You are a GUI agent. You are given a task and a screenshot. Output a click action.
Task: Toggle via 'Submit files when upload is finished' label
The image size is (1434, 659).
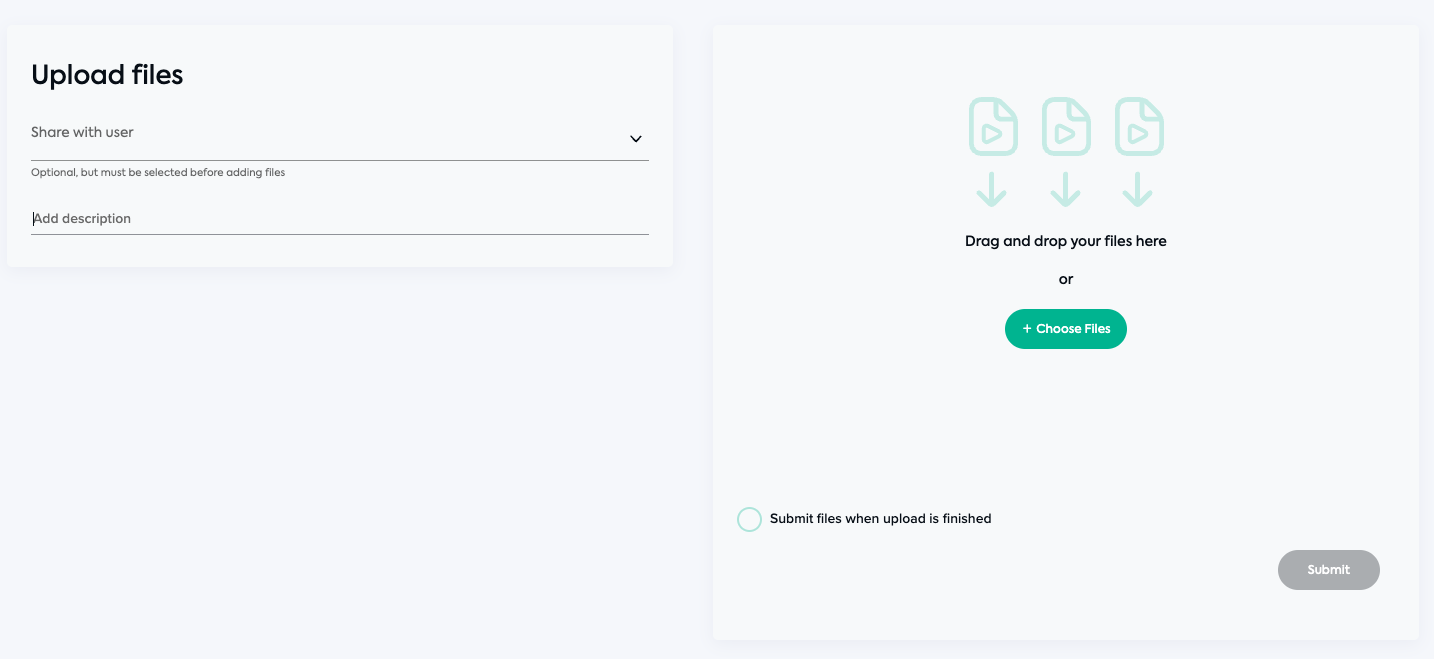click(881, 519)
